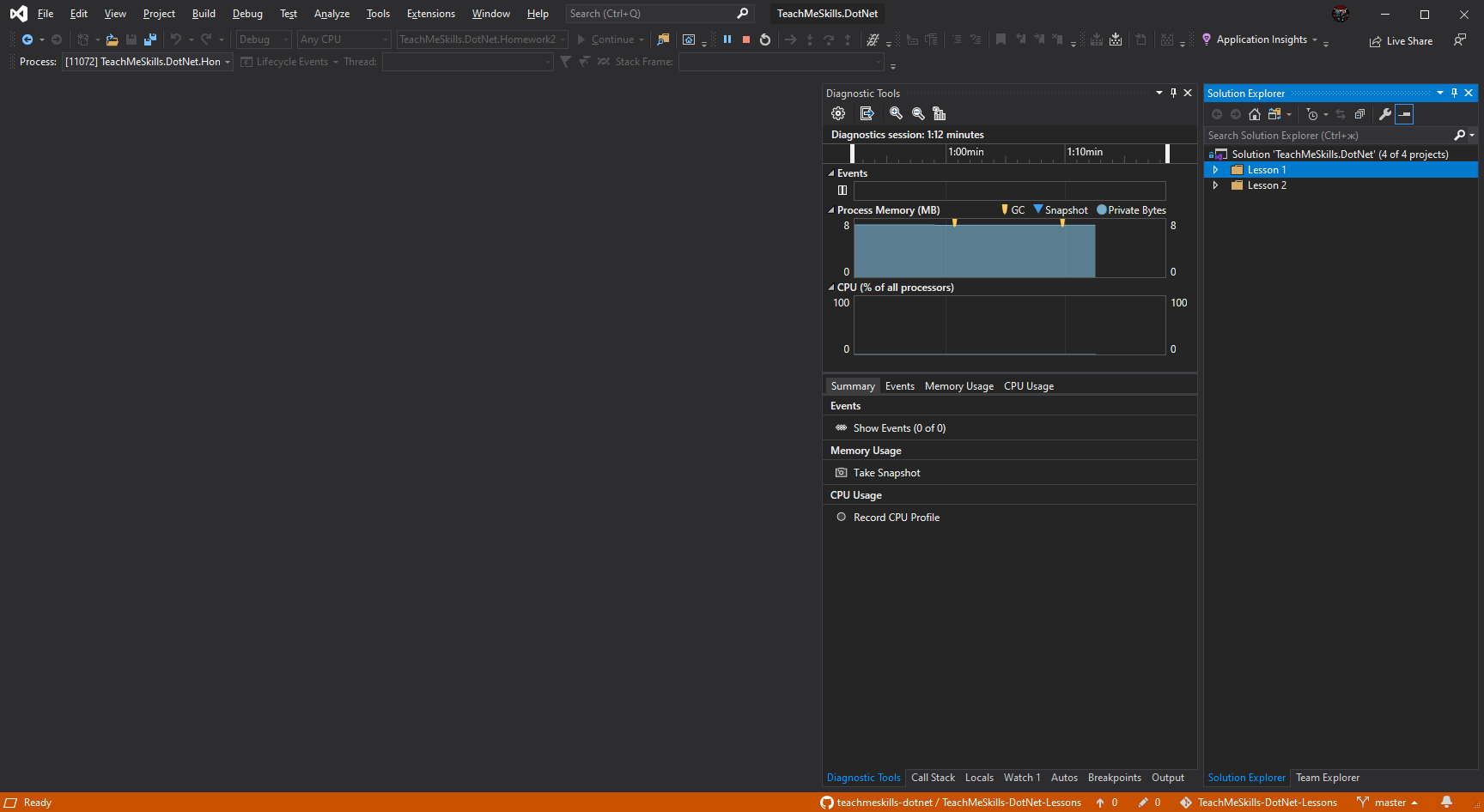Stop debugging with the red square button
The height and width of the screenshot is (812, 1484).
click(x=746, y=39)
